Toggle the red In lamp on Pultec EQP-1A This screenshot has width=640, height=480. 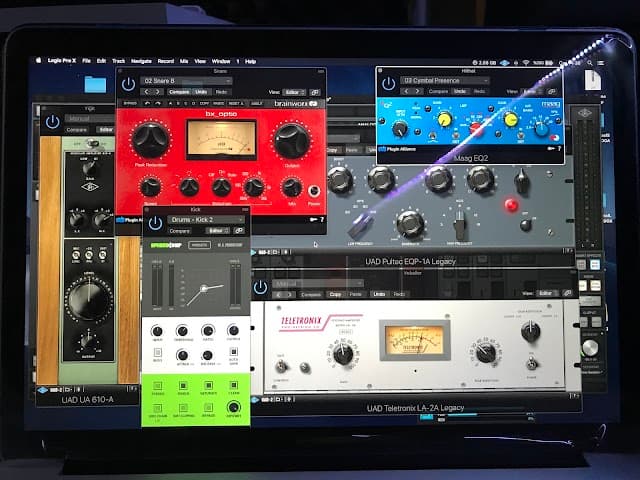511,204
